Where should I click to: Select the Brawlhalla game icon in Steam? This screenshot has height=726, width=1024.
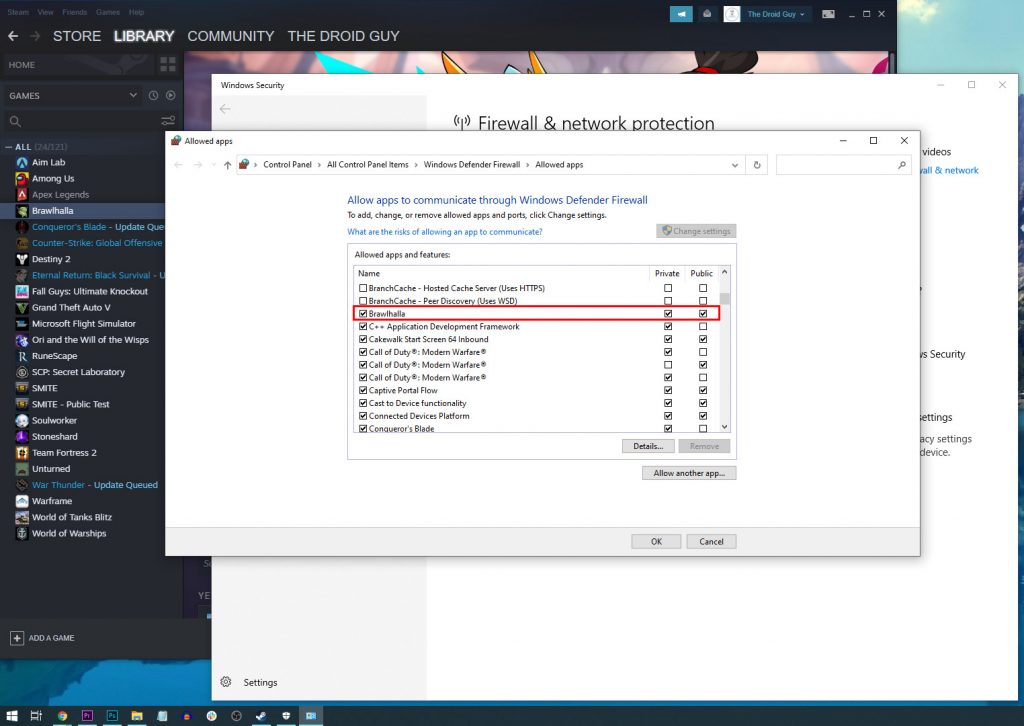pyautogui.click(x=22, y=211)
